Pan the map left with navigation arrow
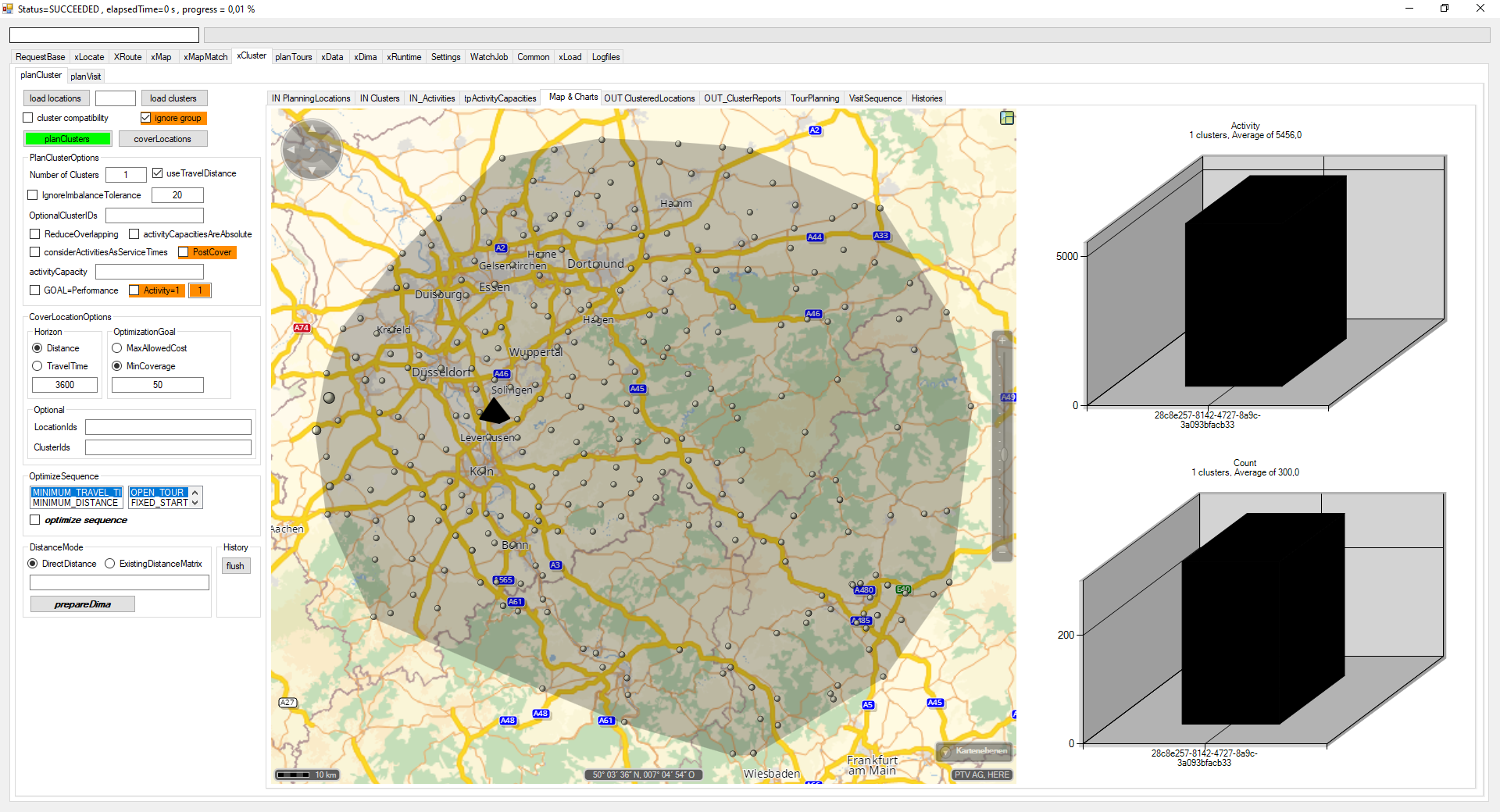 291,149
